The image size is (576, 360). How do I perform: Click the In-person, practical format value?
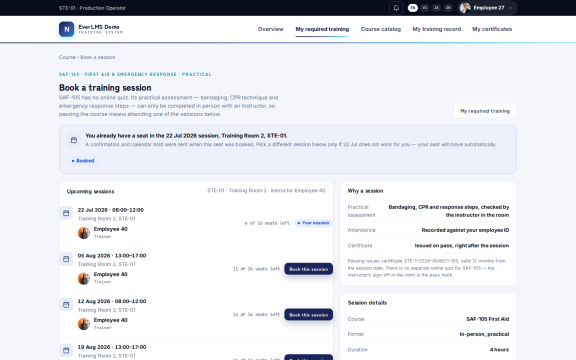point(484,334)
